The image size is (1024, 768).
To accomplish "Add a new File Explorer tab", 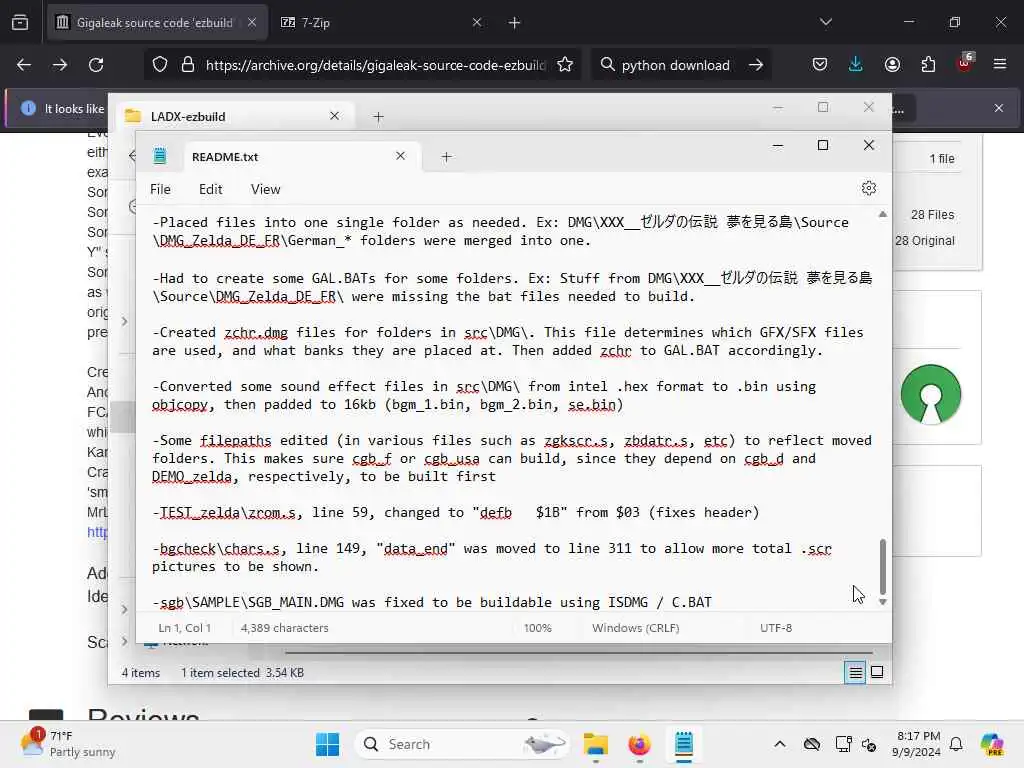I will (378, 117).
